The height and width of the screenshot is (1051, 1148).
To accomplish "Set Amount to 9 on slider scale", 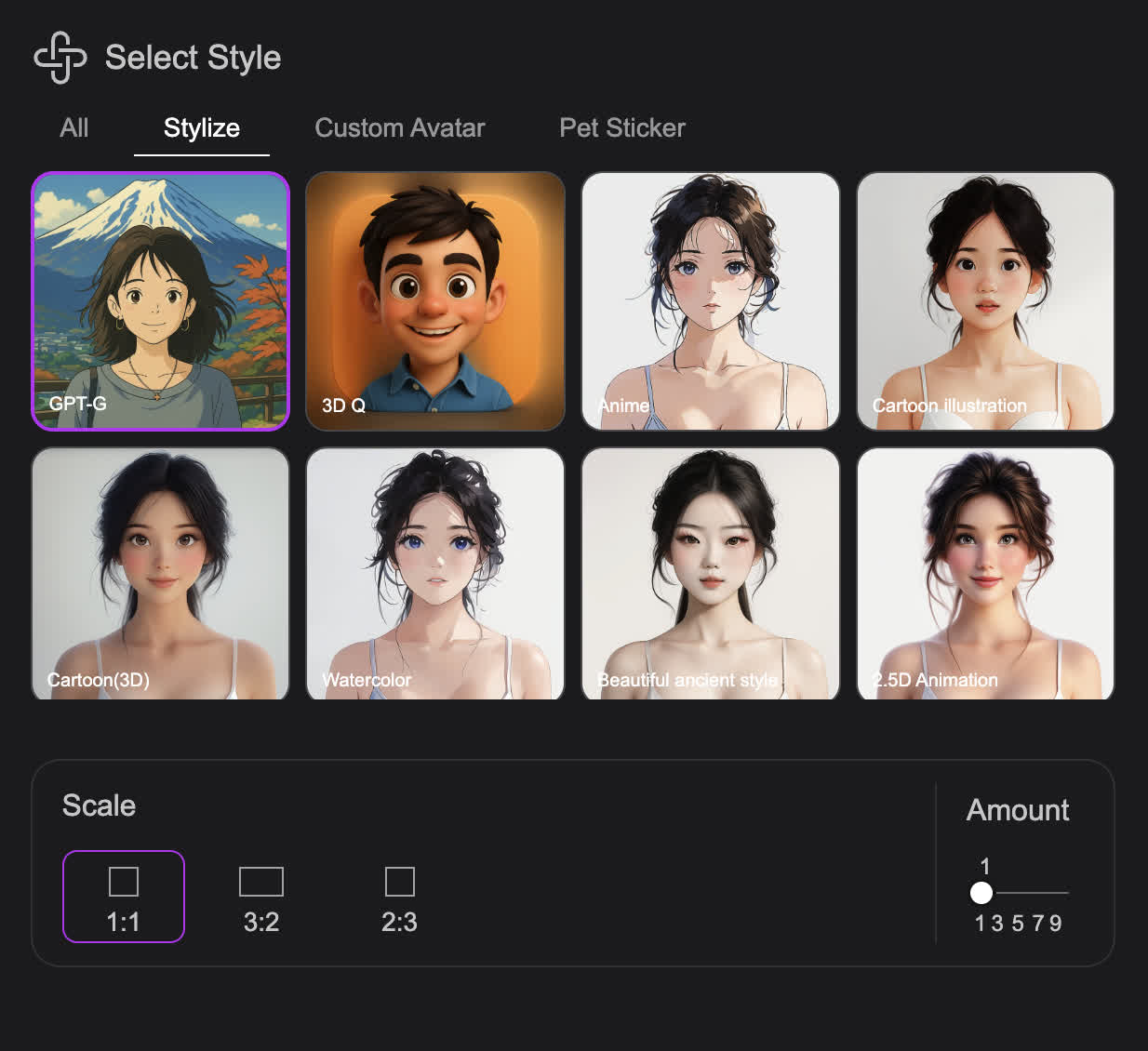I will click(x=1055, y=924).
